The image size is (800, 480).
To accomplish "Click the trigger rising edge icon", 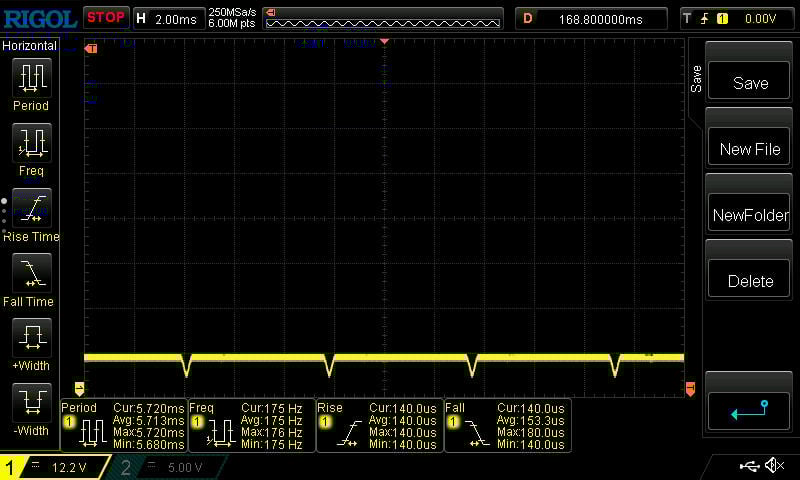I will point(705,19).
